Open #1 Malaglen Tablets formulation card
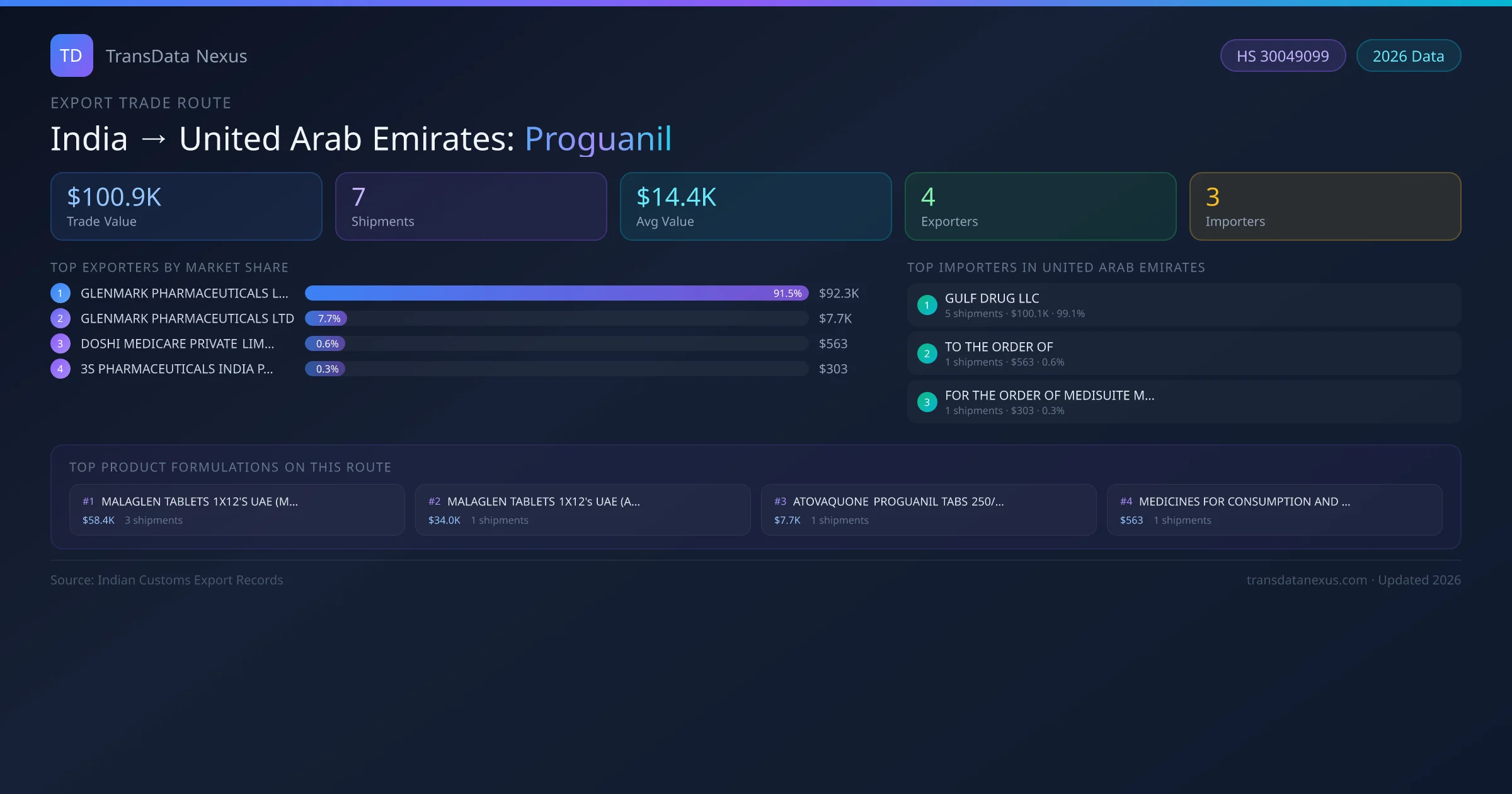Screen dimensions: 1512x794 (x=237, y=510)
